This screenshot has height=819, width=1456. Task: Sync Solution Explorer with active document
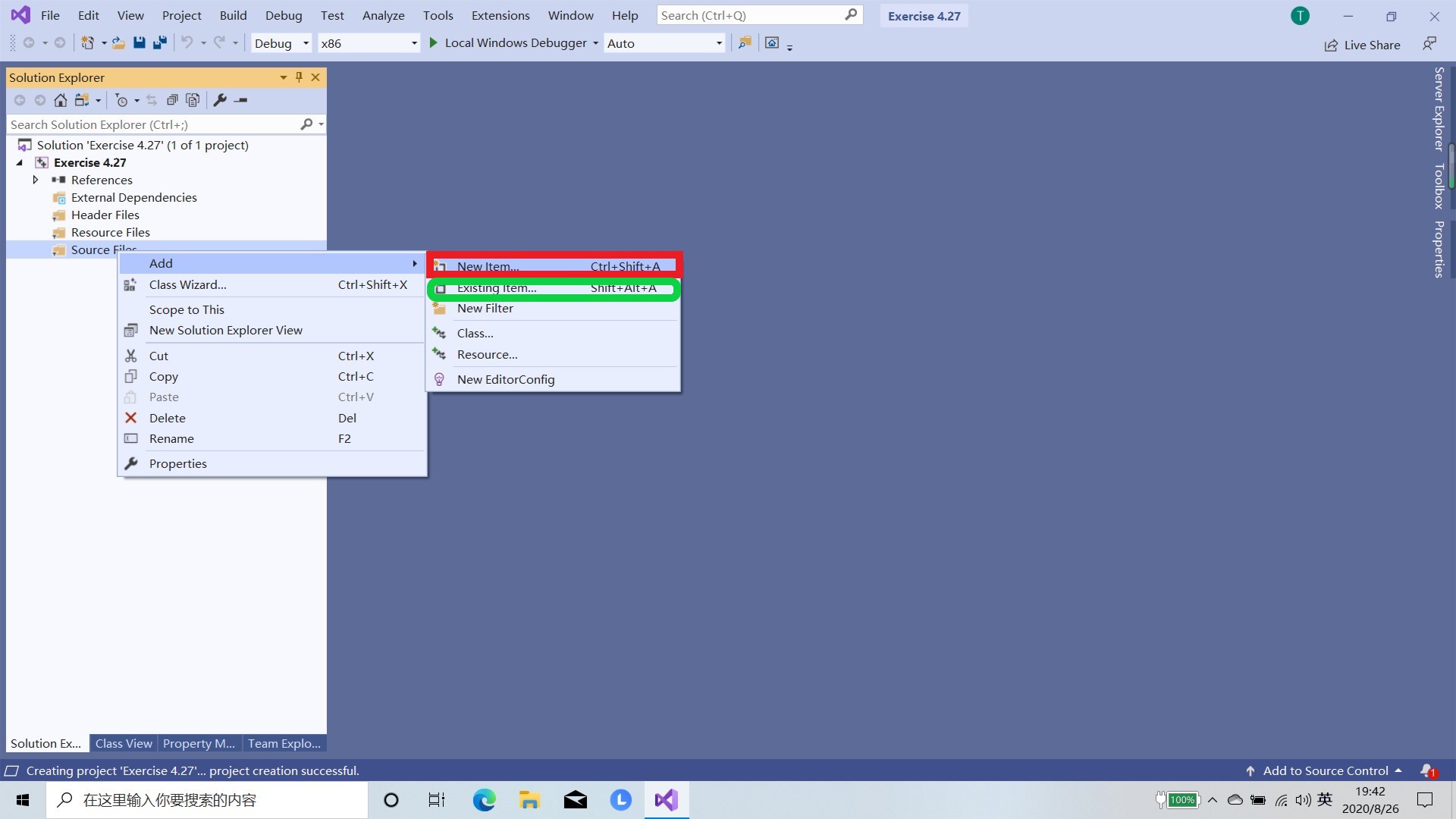pos(151,100)
